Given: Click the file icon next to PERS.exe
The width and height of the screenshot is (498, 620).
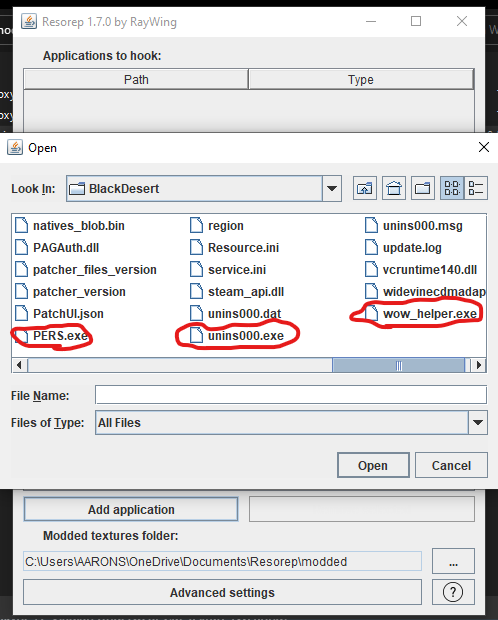Looking at the screenshot, I should coord(21,336).
